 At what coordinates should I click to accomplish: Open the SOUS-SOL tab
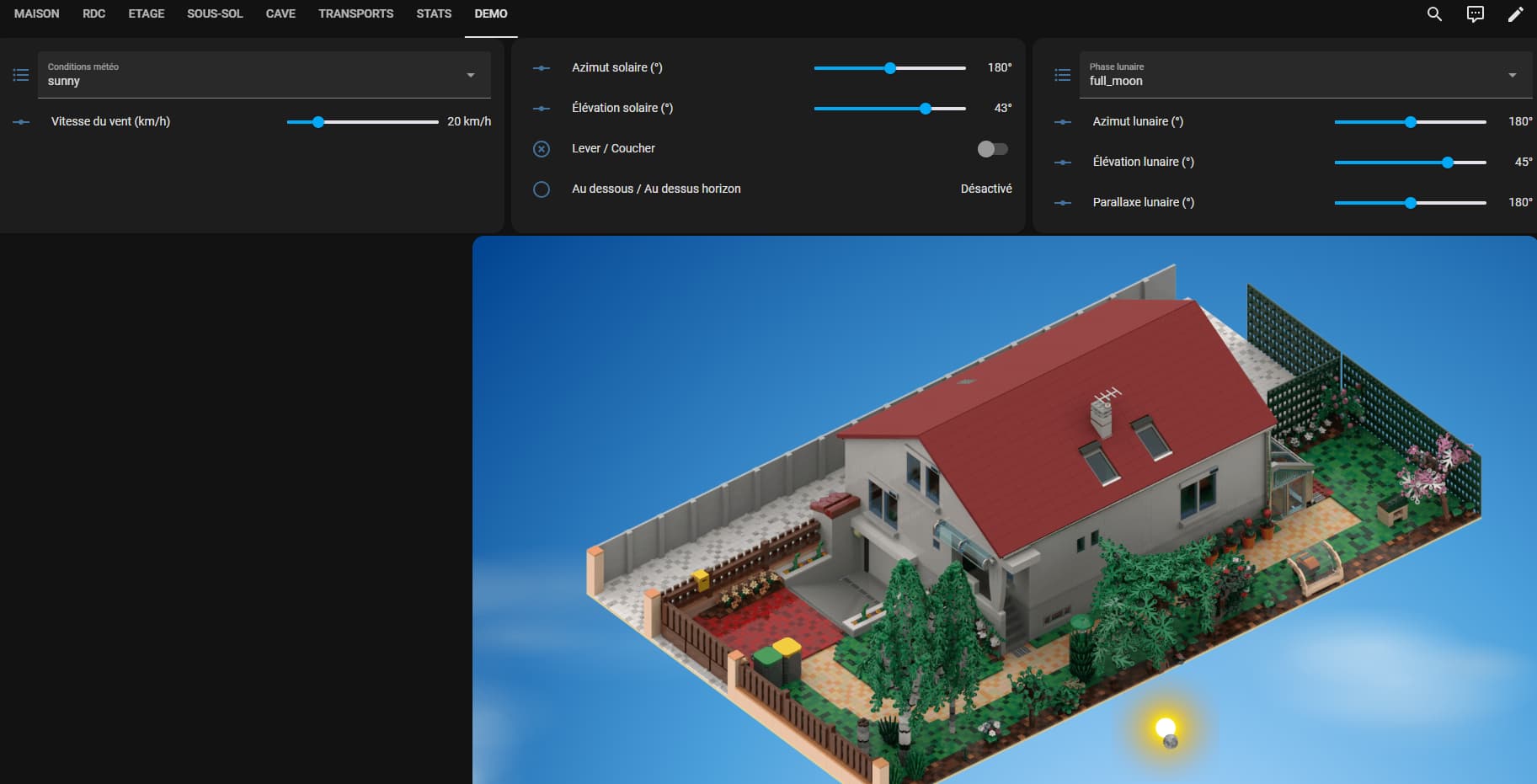pyautogui.click(x=215, y=14)
